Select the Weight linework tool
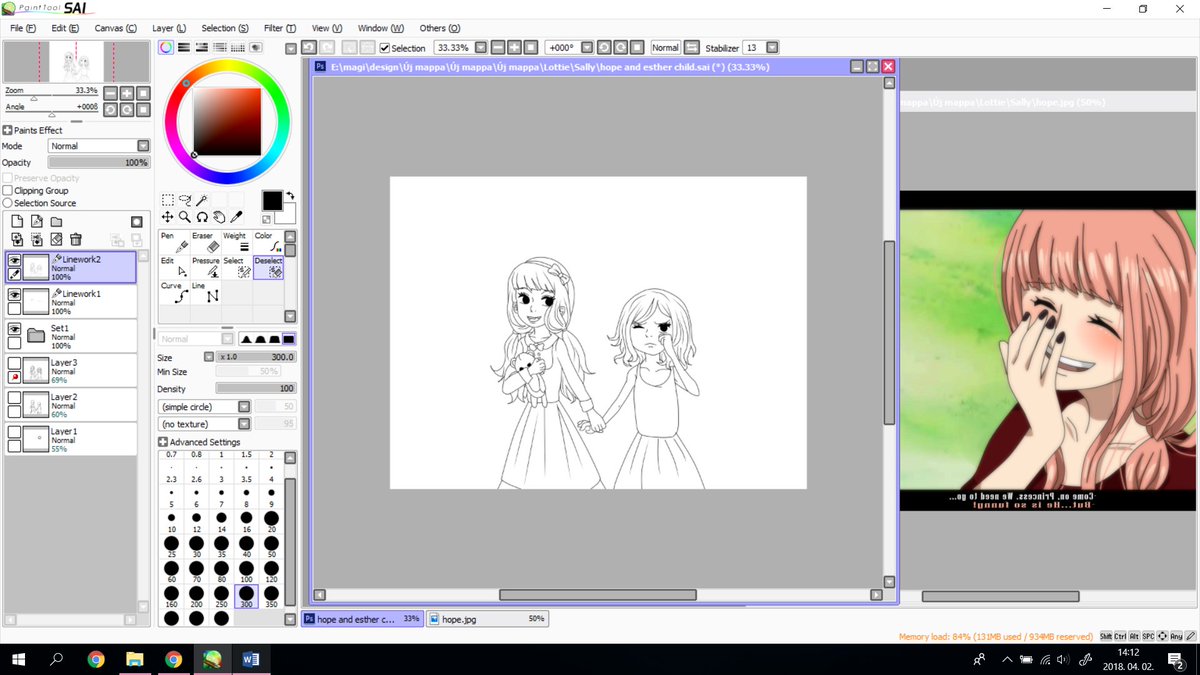 tap(236, 242)
